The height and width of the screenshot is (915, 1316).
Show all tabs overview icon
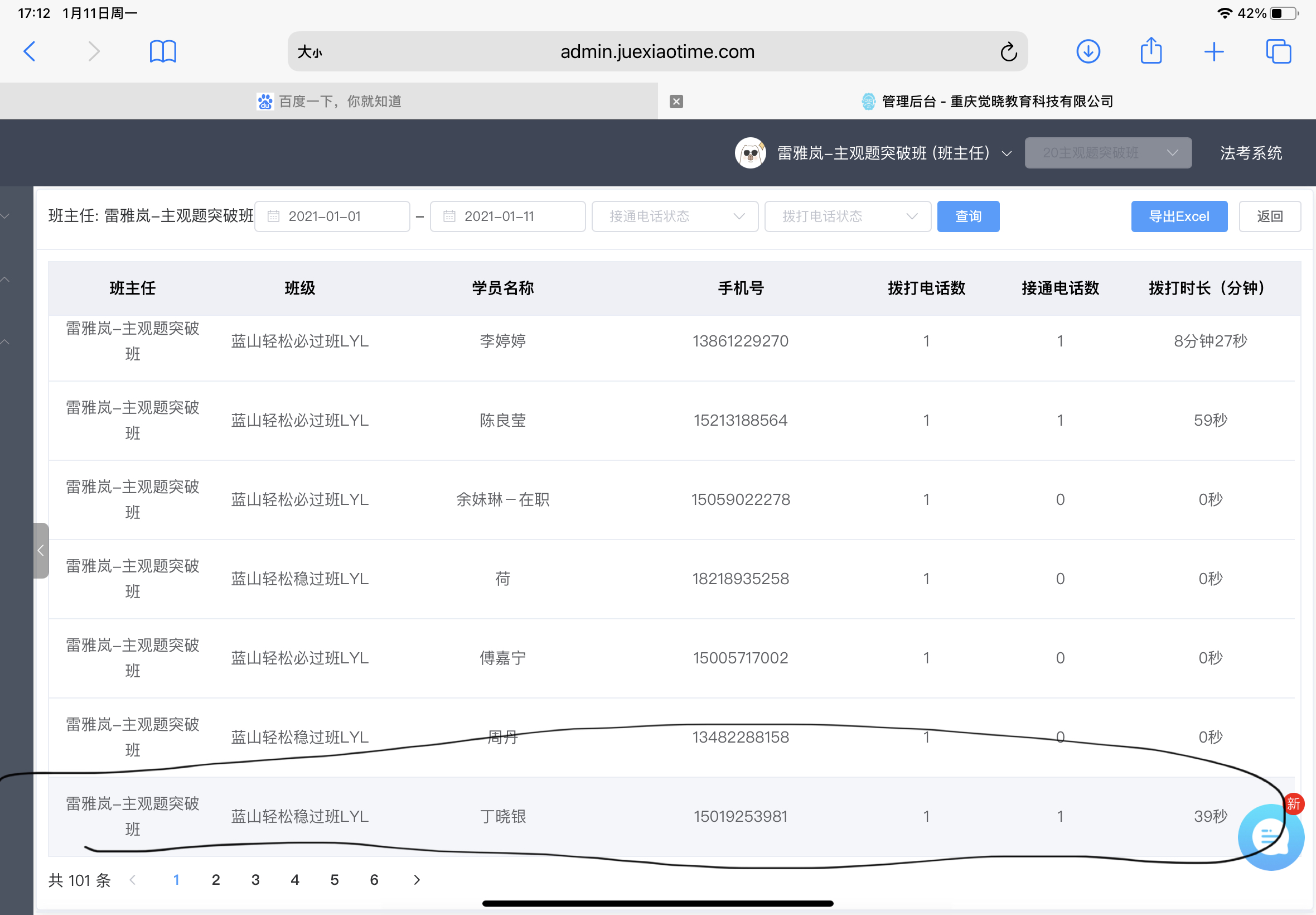pyautogui.click(x=1278, y=51)
